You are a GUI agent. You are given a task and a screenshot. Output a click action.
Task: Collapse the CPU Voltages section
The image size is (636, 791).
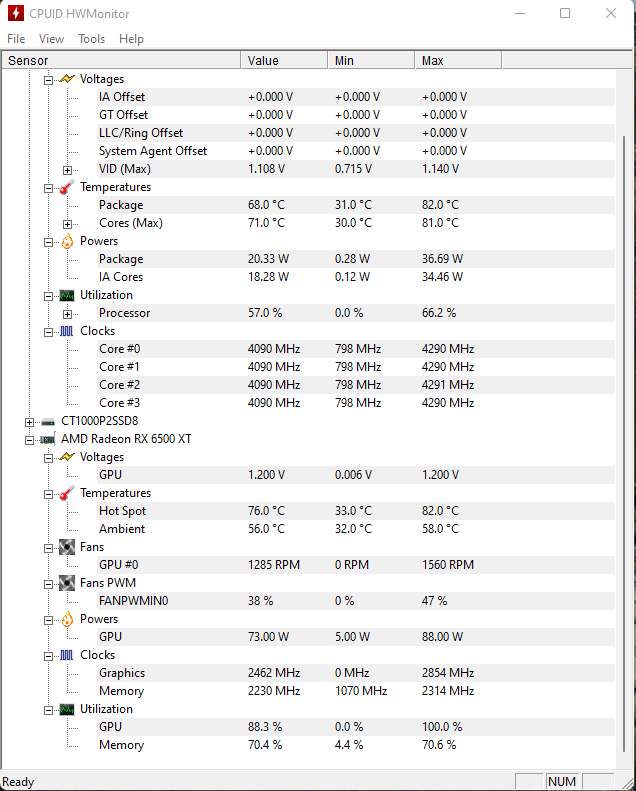pyautogui.click(x=48, y=80)
